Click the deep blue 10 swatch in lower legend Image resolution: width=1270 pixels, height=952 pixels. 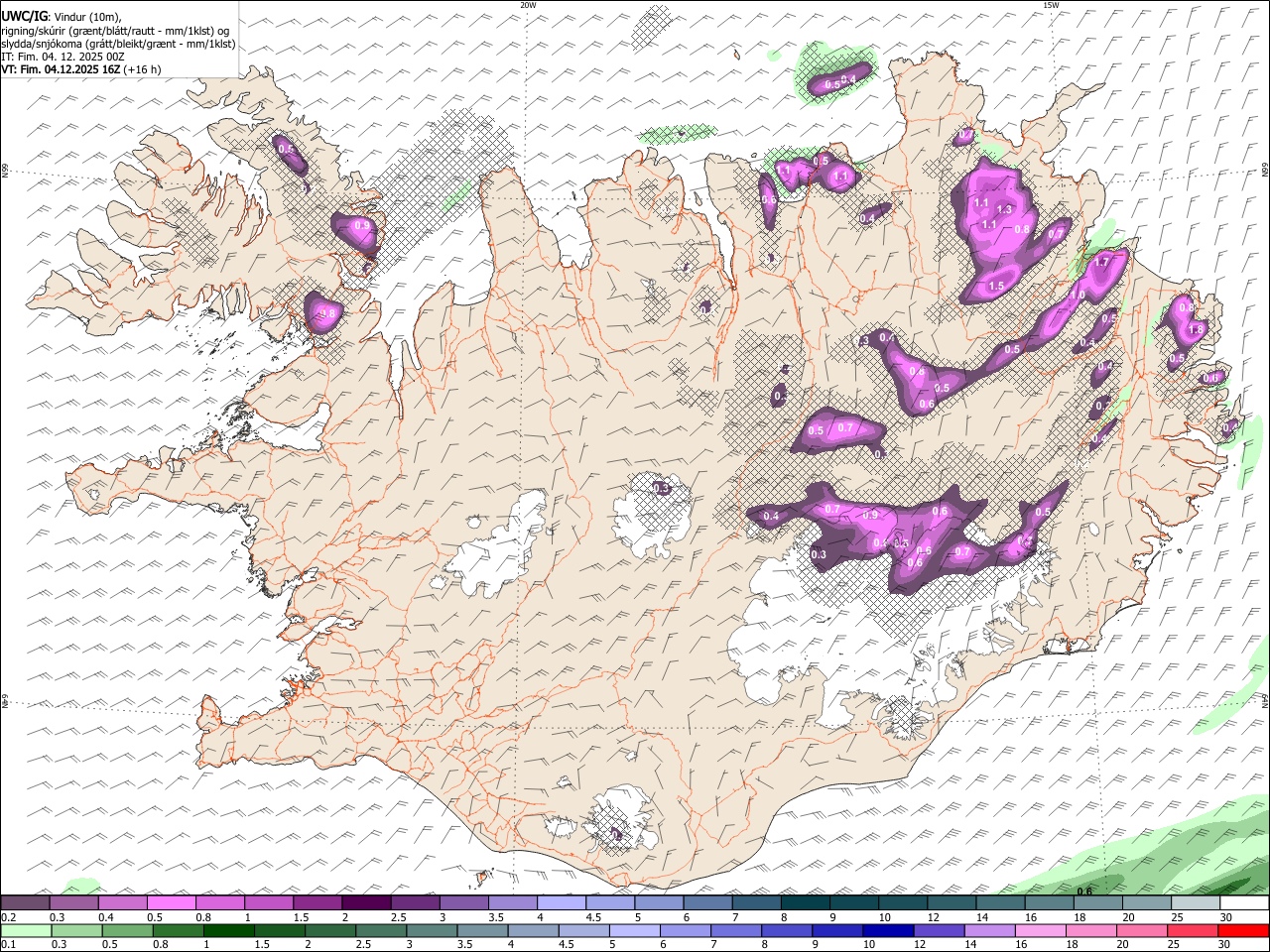(x=887, y=930)
